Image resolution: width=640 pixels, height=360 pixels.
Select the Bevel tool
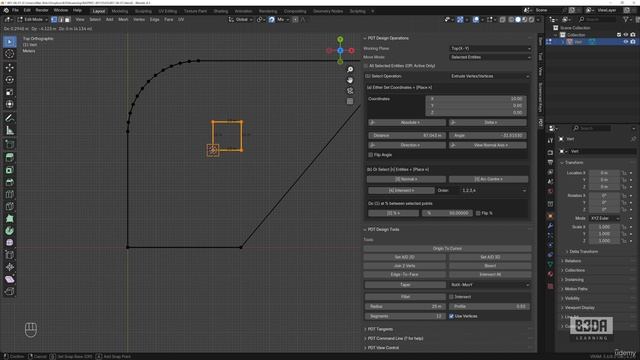10,182
